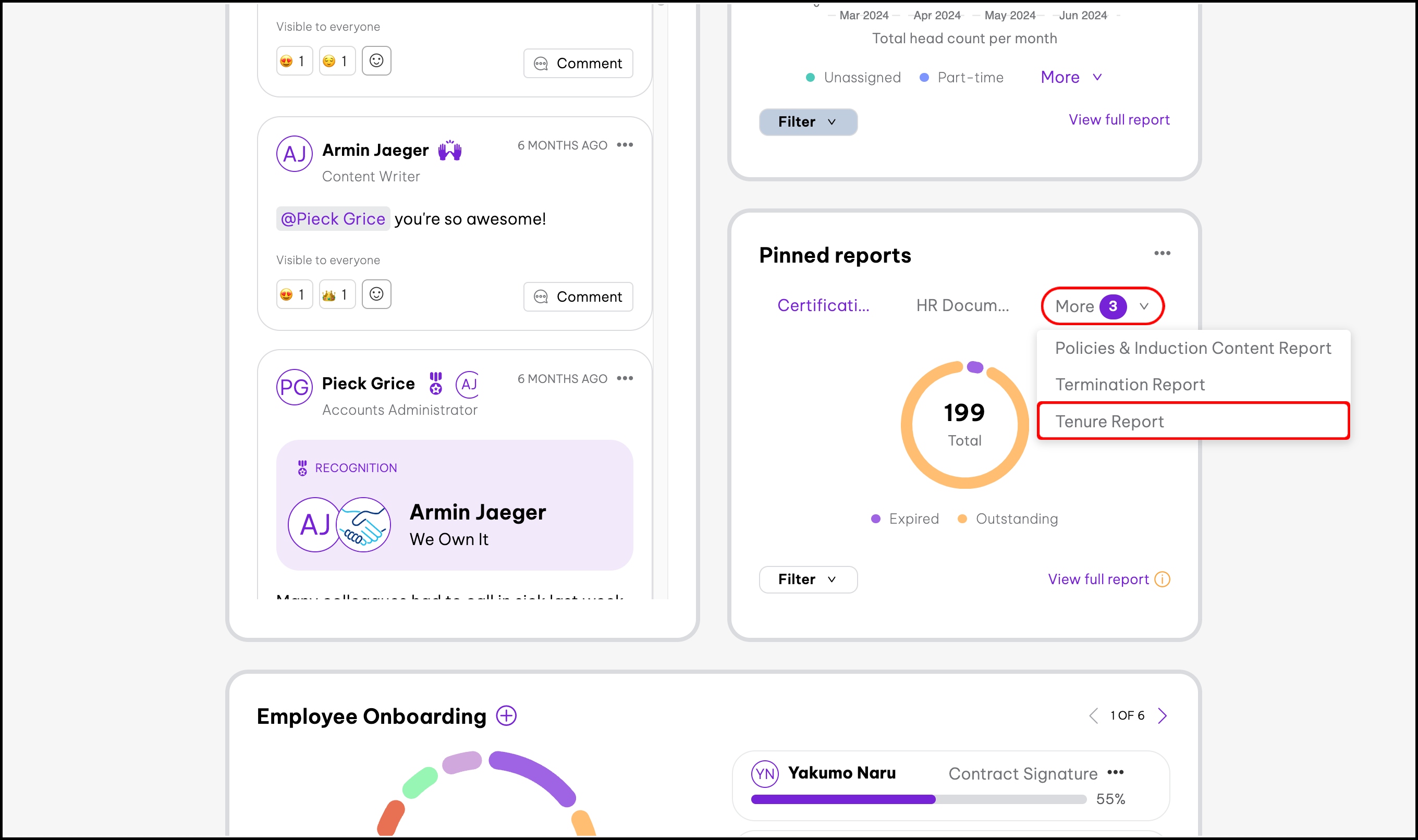Open View full report for head count
This screenshot has height=840, width=1418.
tap(1118, 119)
